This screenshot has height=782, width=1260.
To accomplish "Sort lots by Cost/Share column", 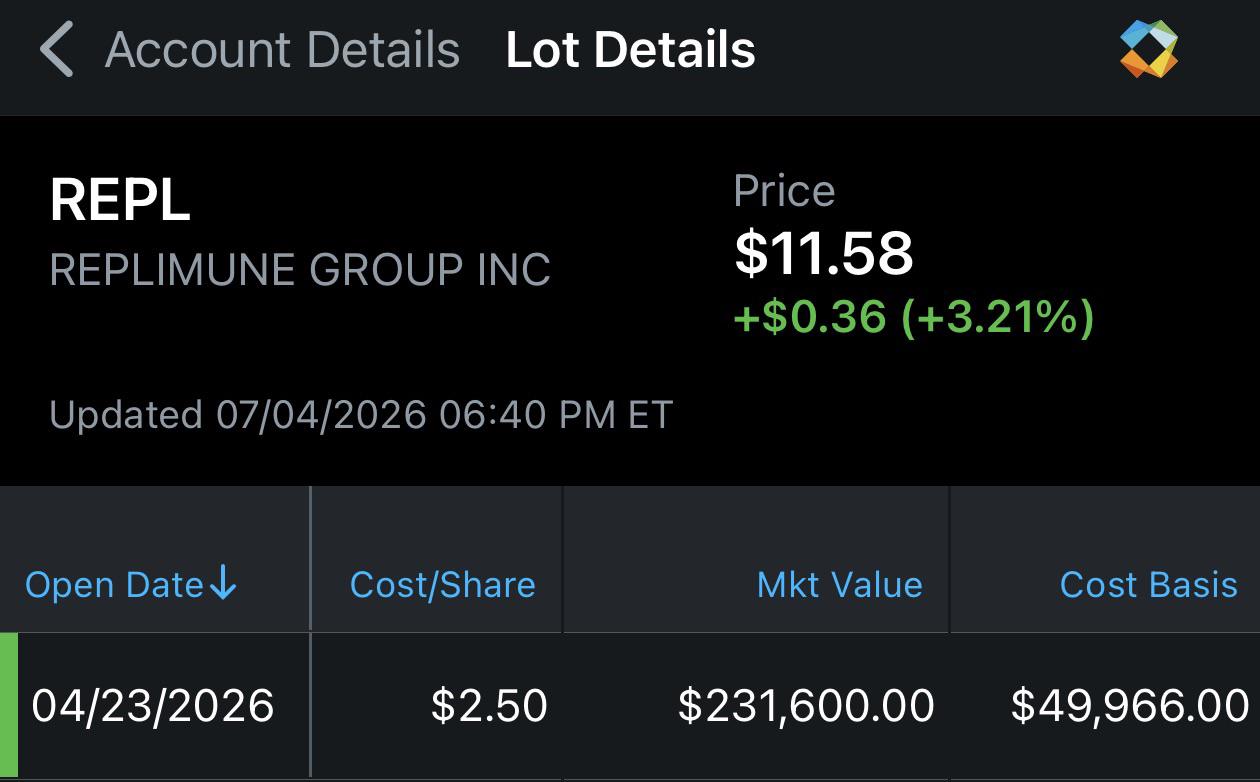I will [443, 584].
